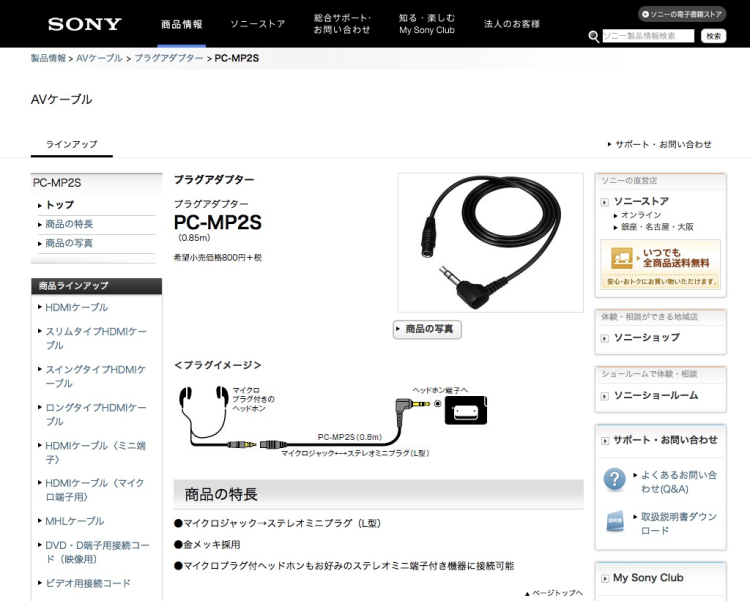This screenshot has width=750, height=601.
Task: Click the arrow icon beside ソニーショップ
Action: click(605, 339)
